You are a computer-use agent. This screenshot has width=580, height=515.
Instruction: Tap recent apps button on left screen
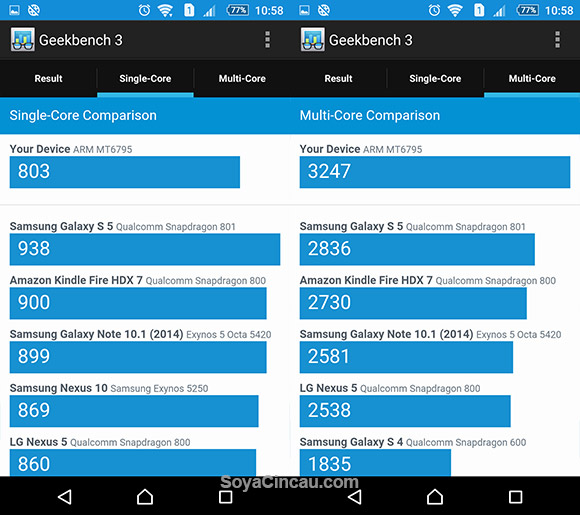[x=225, y=497]
